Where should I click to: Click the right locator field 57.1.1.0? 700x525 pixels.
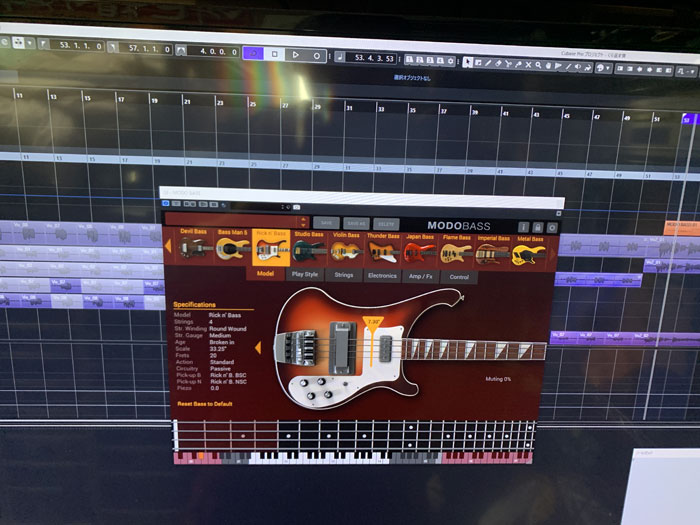[146, 48]
